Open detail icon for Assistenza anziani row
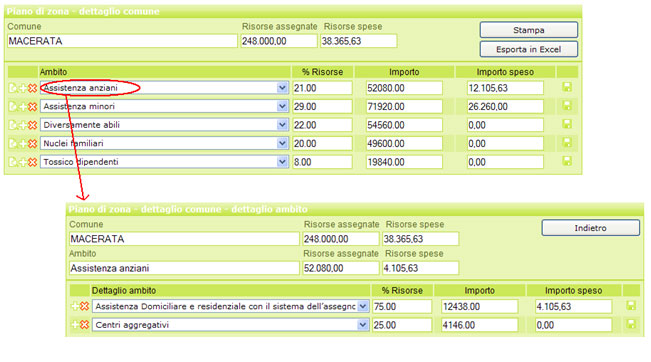 point(13,88)
